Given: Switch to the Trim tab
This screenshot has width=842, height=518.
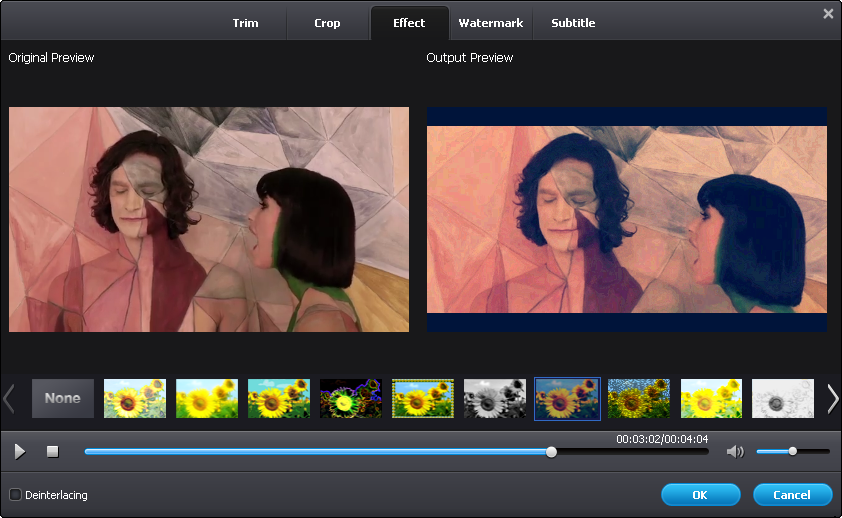Looking at the screenshot, I should pyautogui.click(x=245, y=23).
